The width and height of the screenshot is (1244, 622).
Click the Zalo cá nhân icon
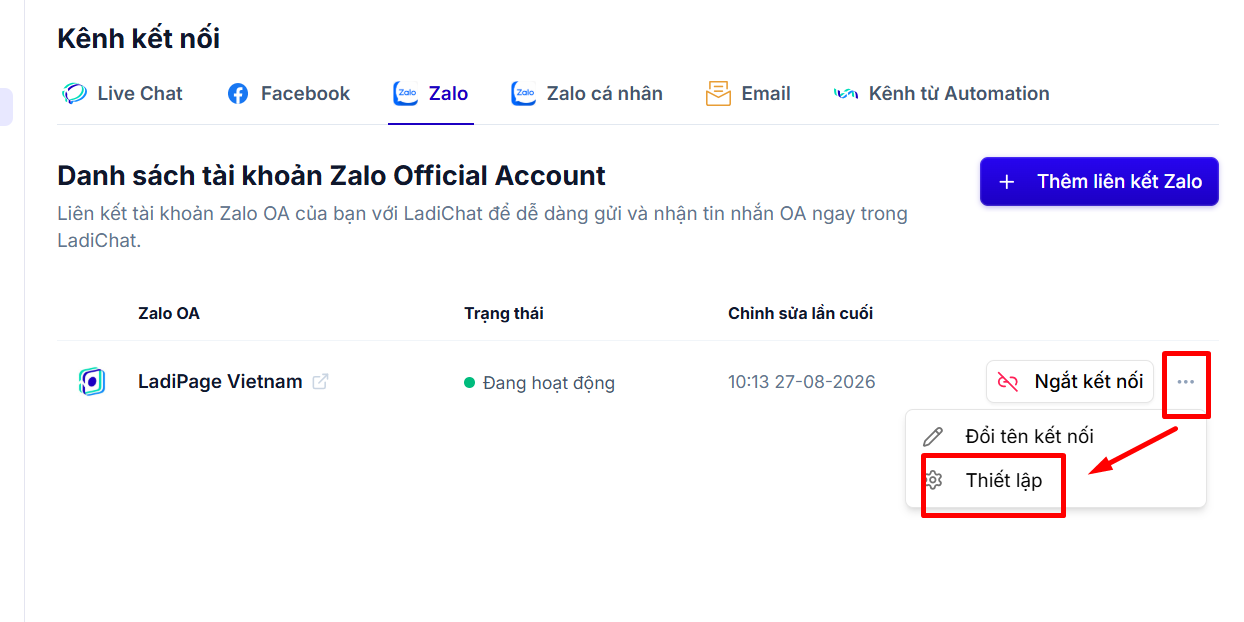523,94
